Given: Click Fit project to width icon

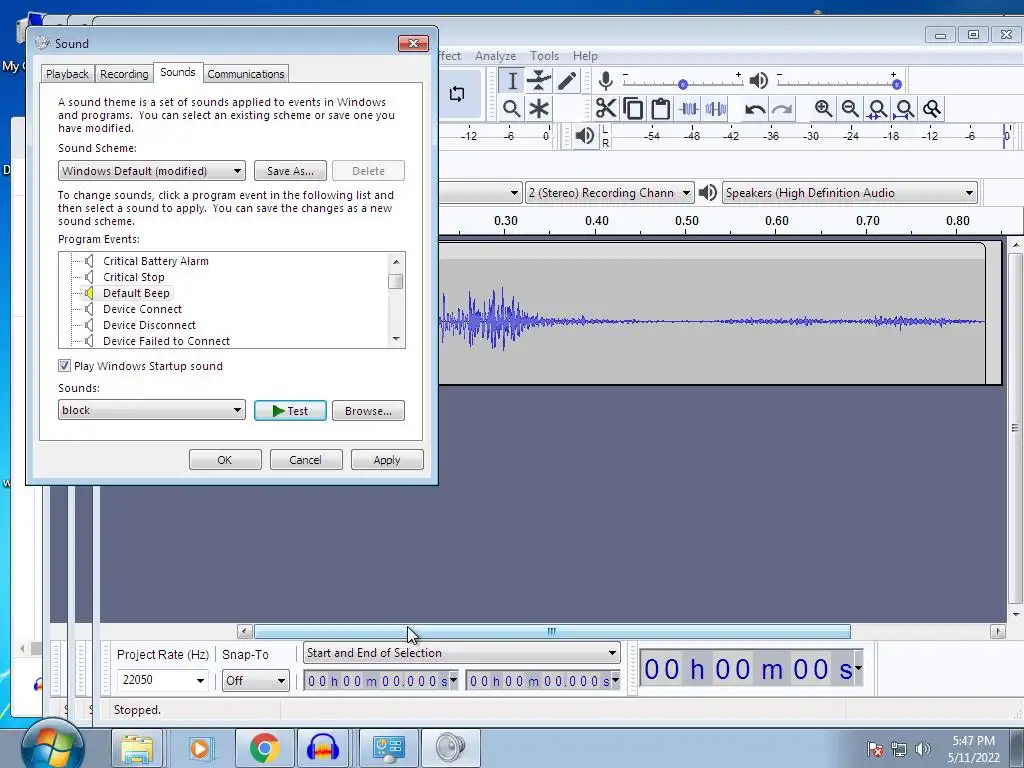Looking at the screenshot, I should point(904,108).
